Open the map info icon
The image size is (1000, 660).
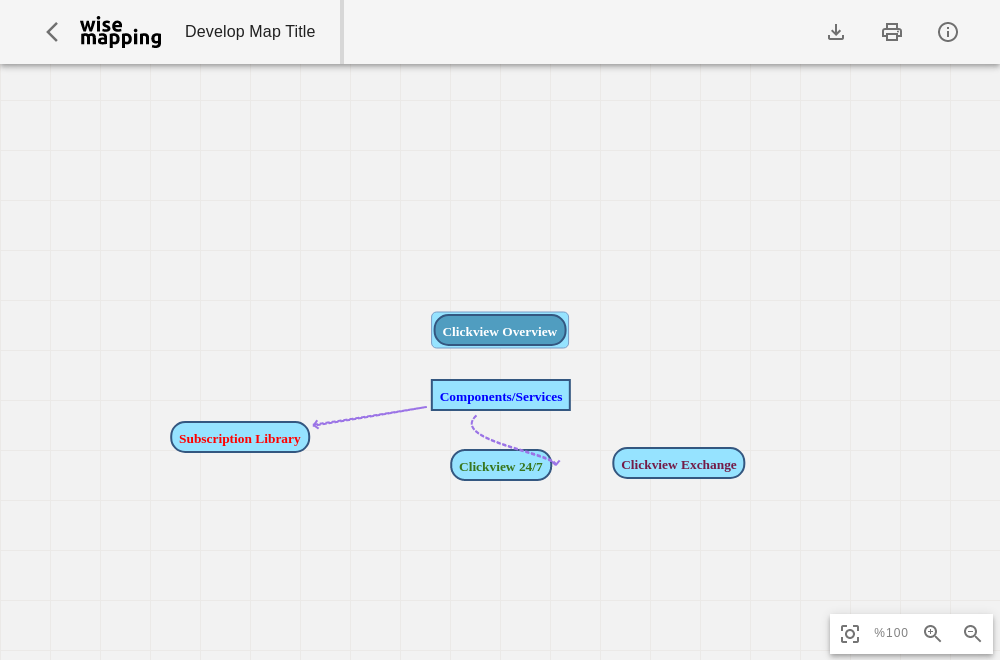pyautogui.click(x=948, y=32)
